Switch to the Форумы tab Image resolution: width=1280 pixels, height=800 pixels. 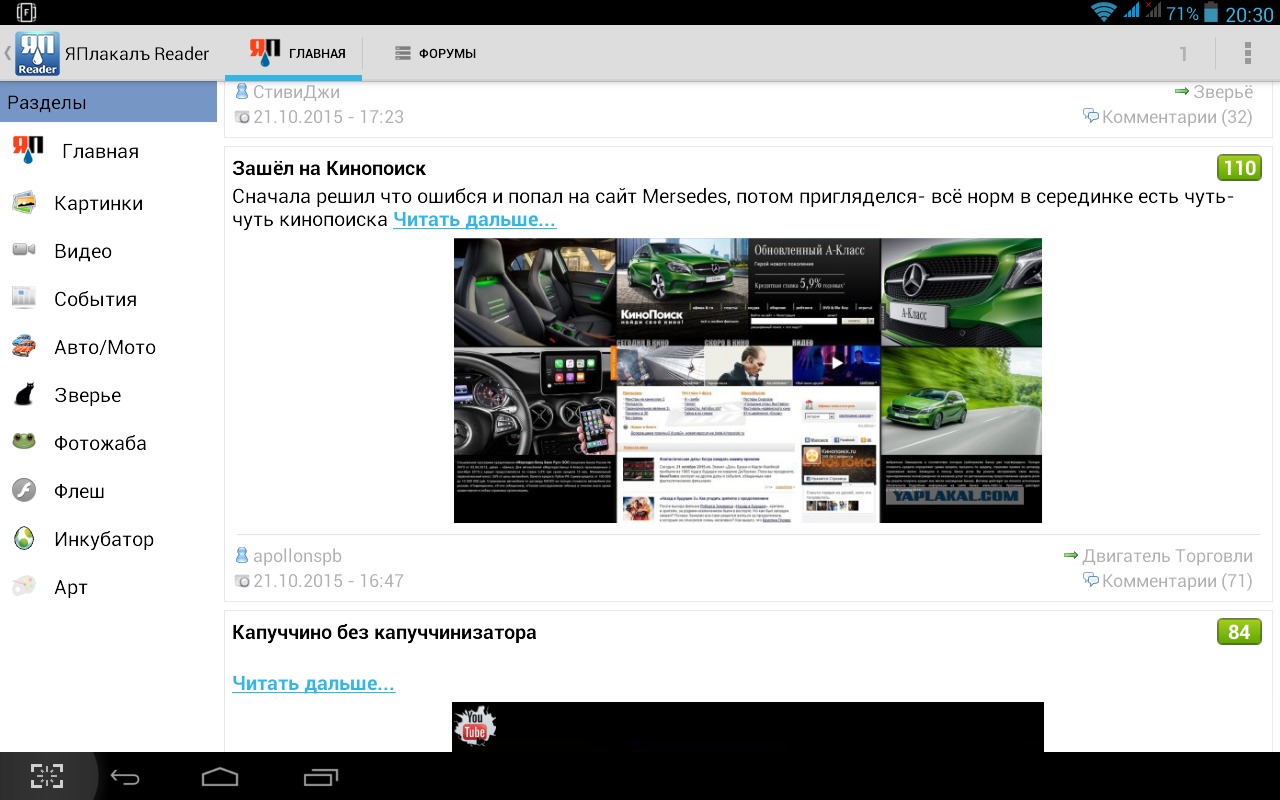click(434, 53)
